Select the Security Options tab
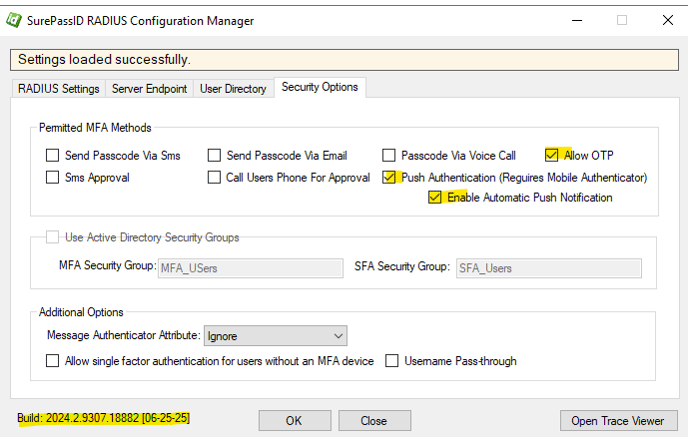This screenshot has height=437, width=688. [x=319, y=87]
